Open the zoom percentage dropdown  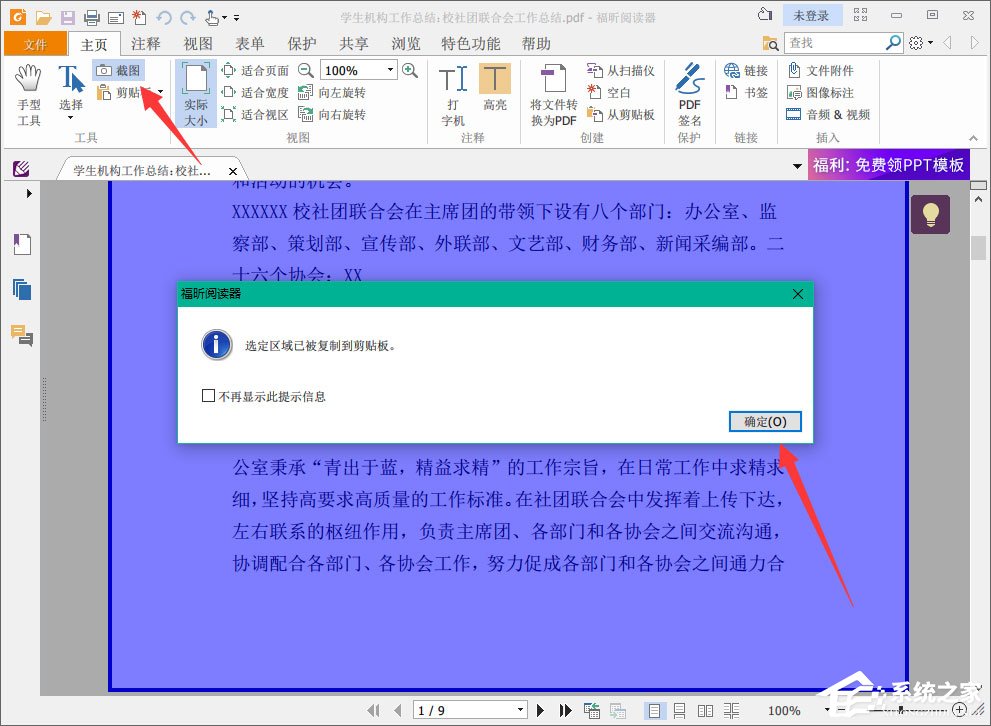pos(388,70)
